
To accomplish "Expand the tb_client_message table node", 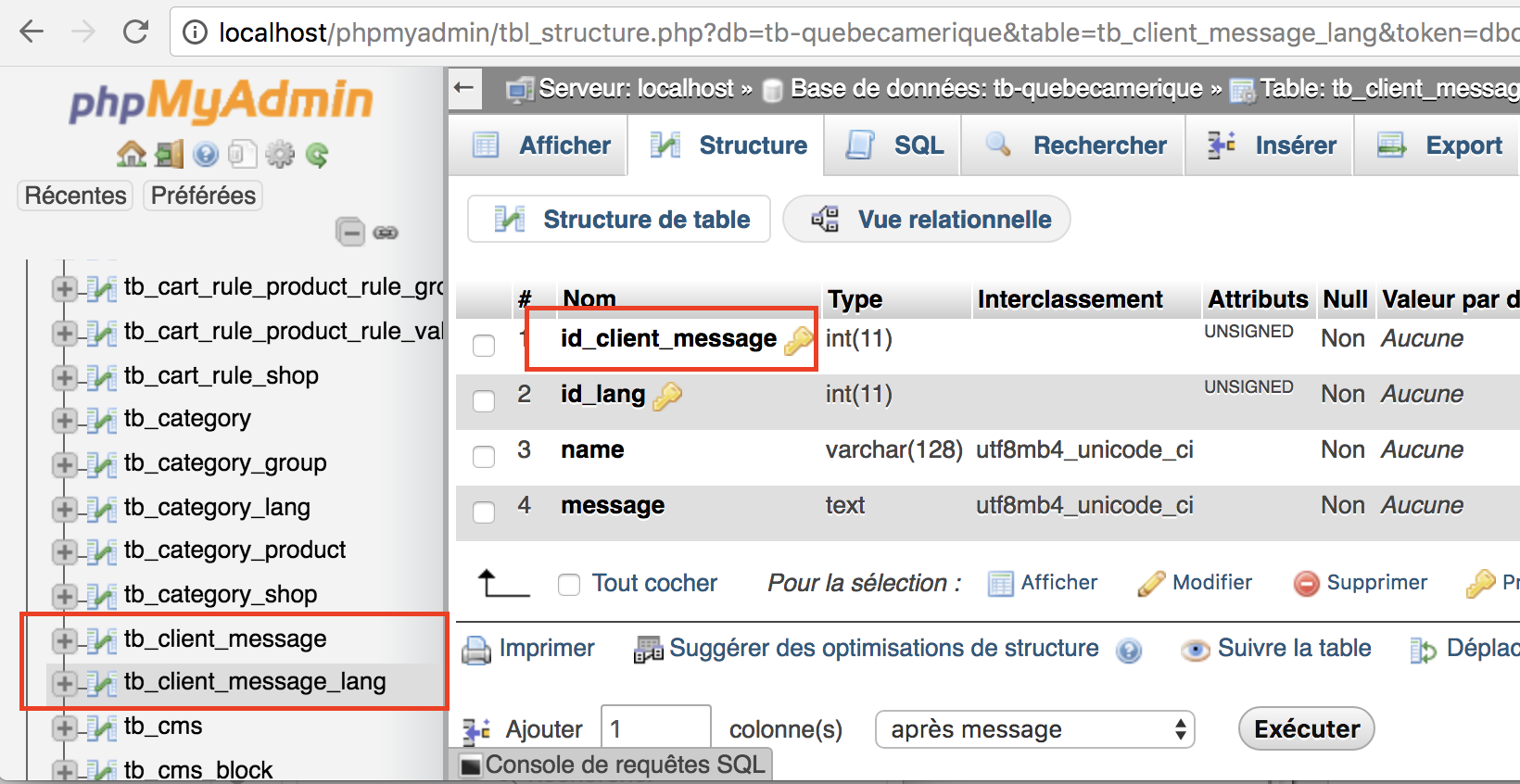I will [64, 639].
